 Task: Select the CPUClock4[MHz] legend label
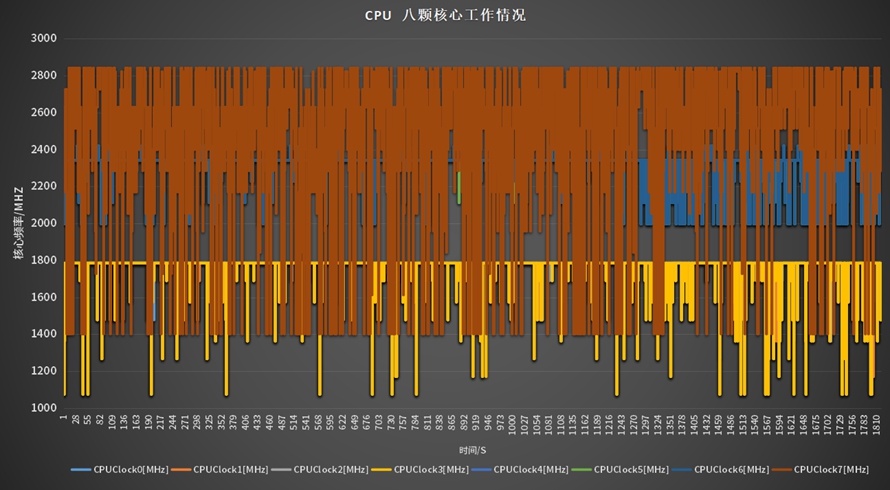pyautogui.click(x=531, y=470)
